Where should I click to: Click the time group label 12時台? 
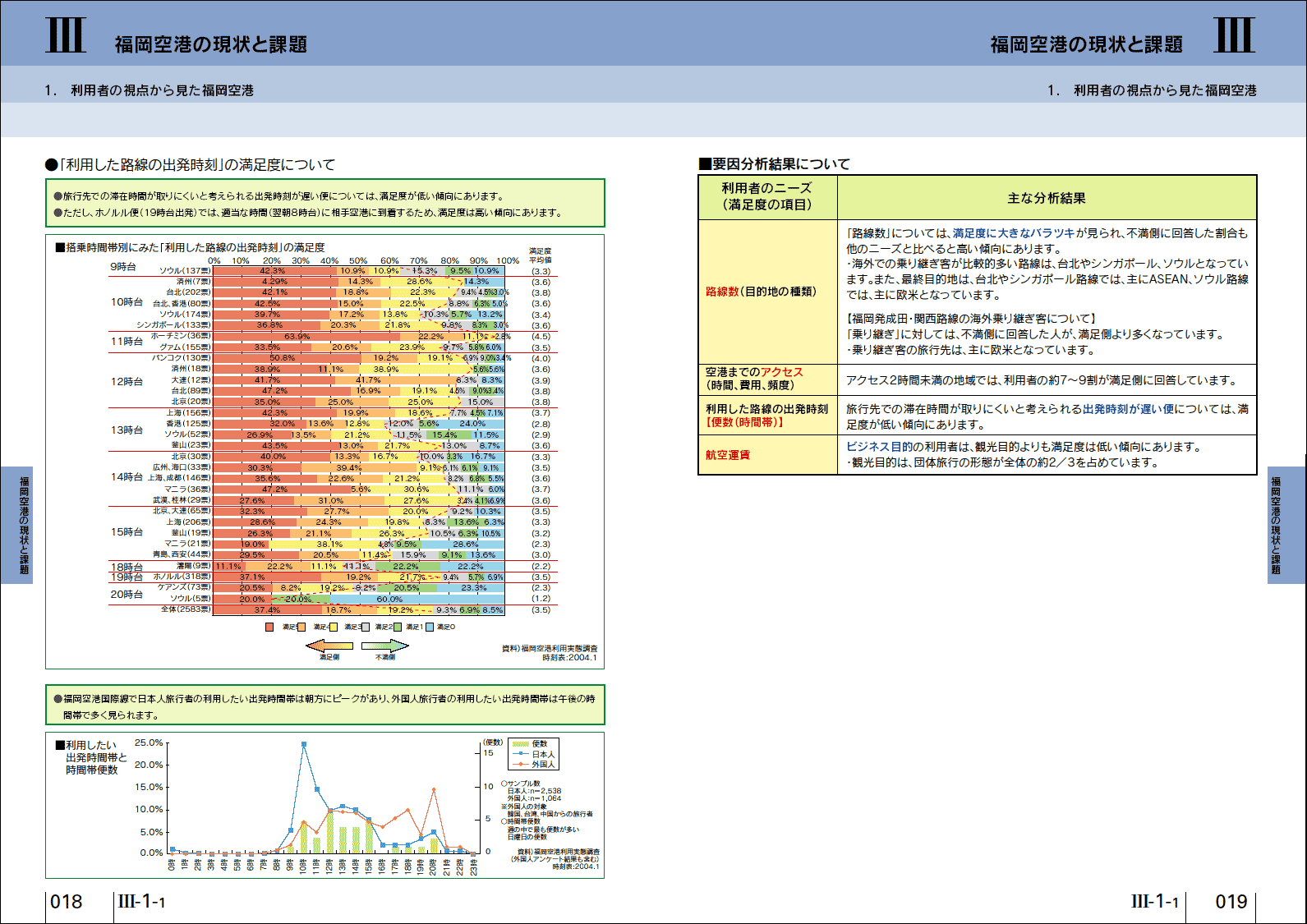click(127, 382)
